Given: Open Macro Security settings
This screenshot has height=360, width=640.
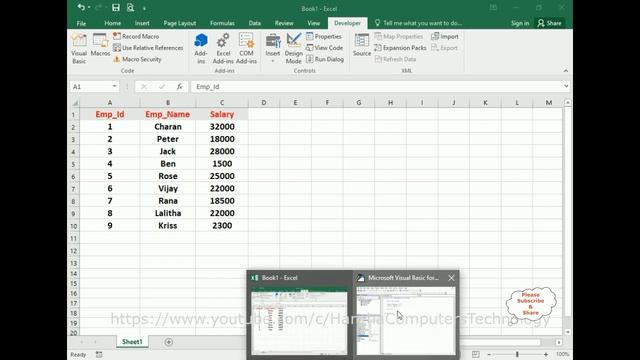Looking at the screenshot, I should [x=137, y=59].
